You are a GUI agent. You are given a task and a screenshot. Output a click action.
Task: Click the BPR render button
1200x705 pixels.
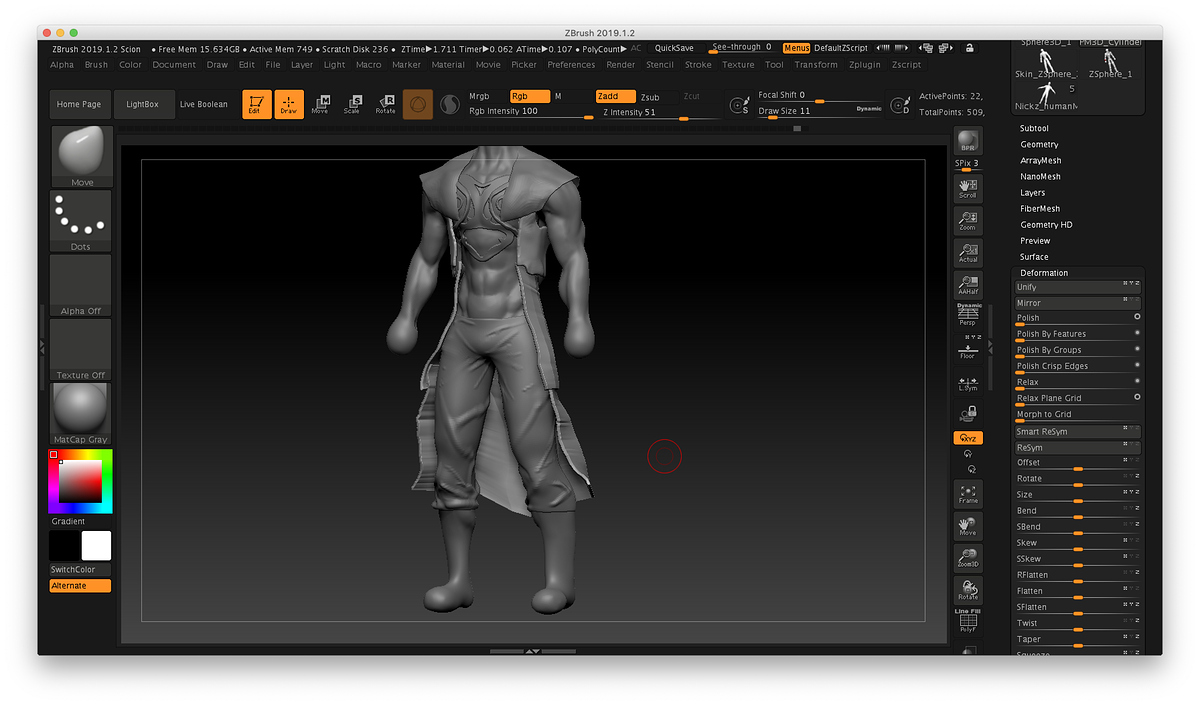(x=968, y=141)
